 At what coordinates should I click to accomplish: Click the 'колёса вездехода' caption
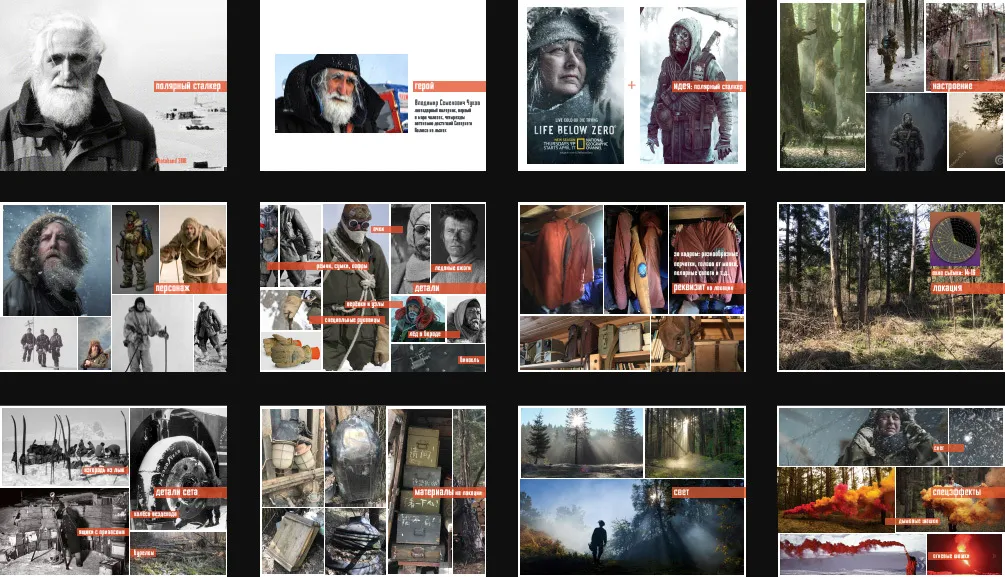[156, 515]
